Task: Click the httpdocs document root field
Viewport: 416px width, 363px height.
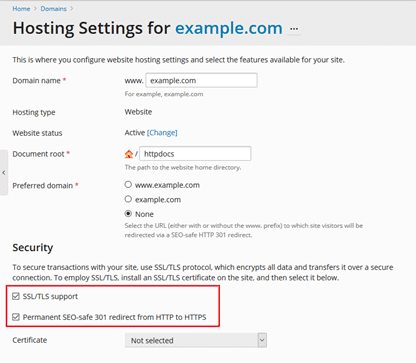Action: [195, 154]
